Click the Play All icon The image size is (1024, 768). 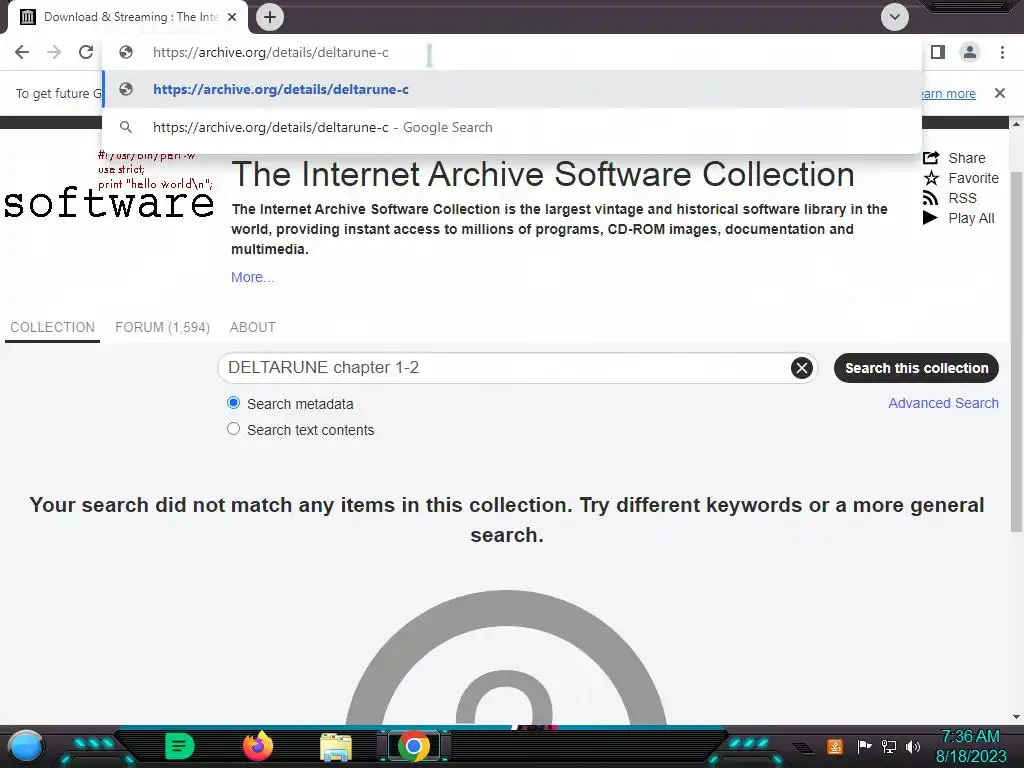[930, 218]
